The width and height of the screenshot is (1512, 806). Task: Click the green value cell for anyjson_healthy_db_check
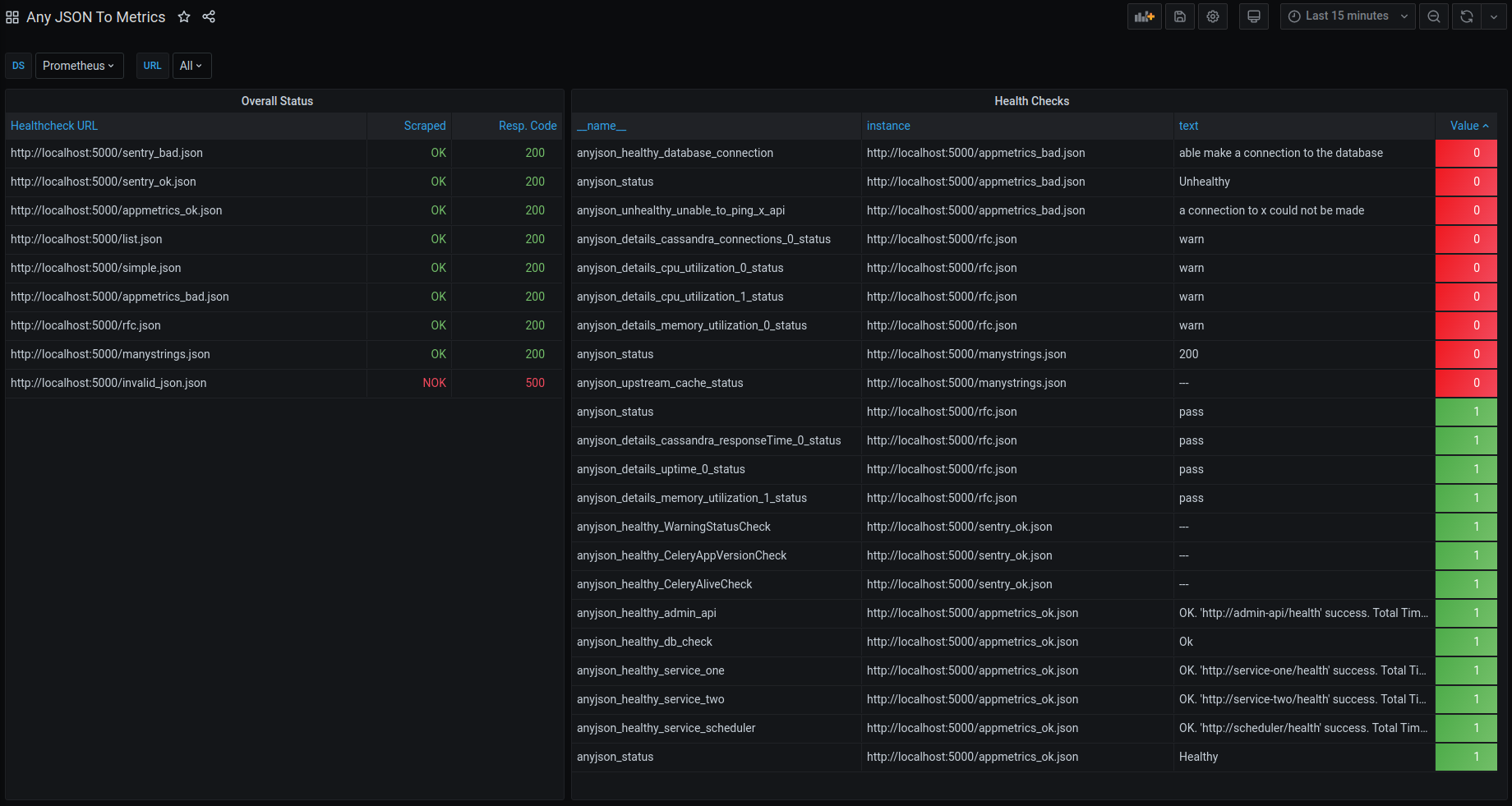1466,642
